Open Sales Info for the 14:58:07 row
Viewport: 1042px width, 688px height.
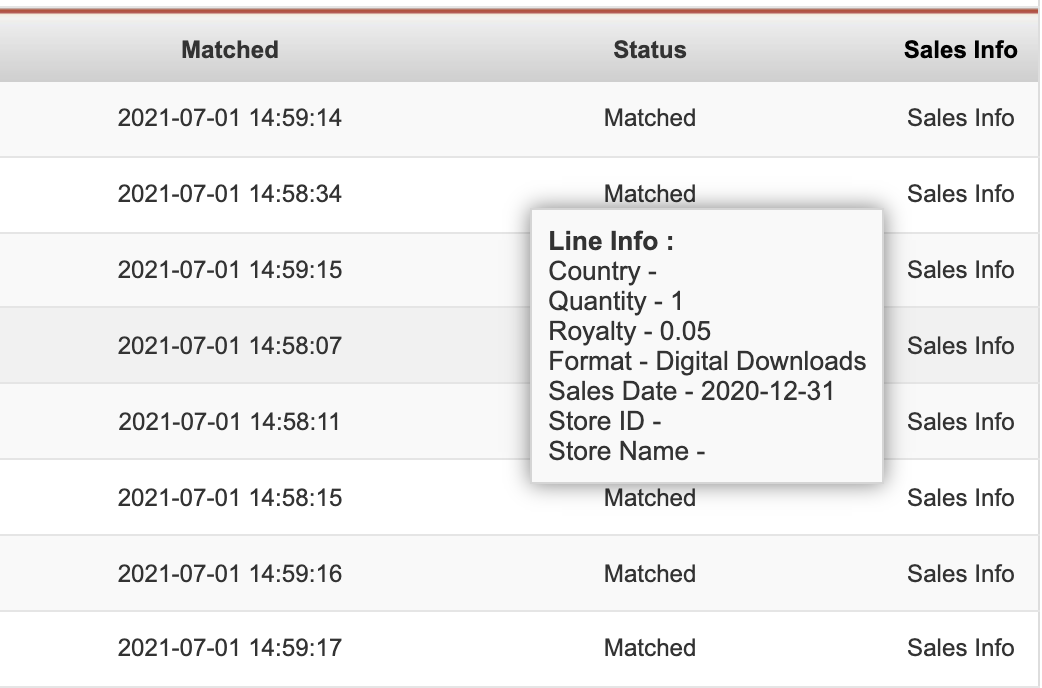[960, 345]
